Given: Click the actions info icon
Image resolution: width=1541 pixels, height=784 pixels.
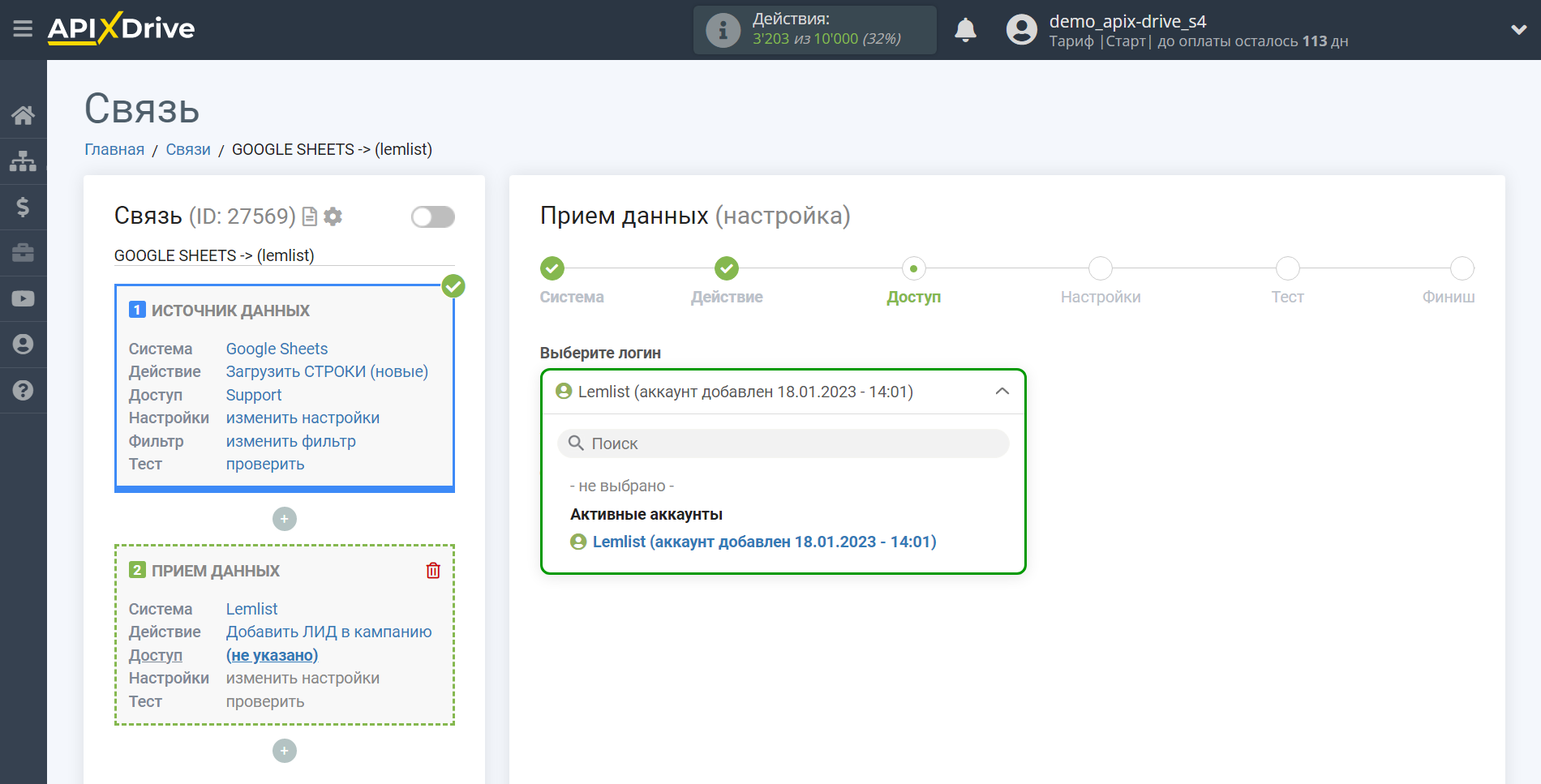Looking at the screenshot, I should pyautogui.click(x=723, y=30).
